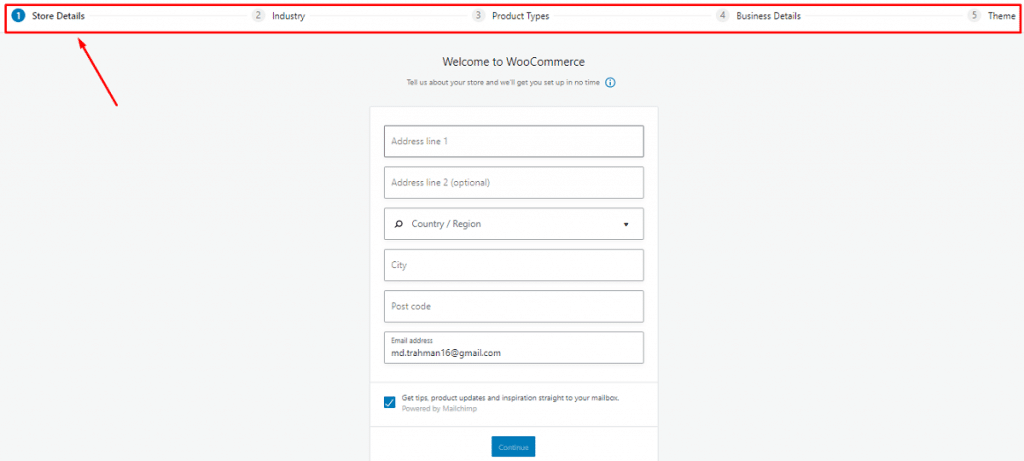Go to the Industry step label
Viewport: 1024px width, 461px height.
tap(289, 16)
